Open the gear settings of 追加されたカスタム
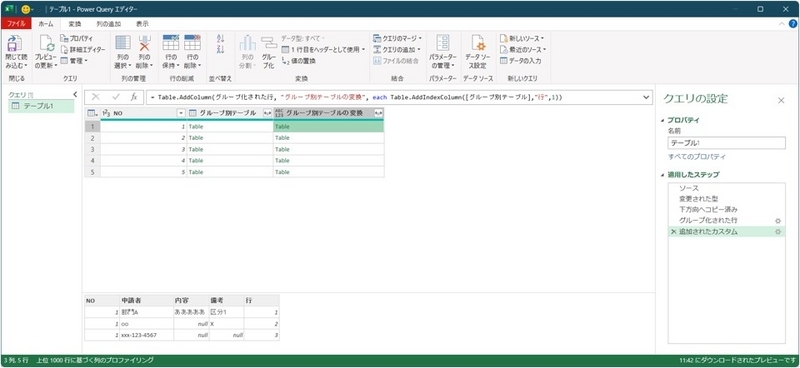The image size is (800, 368). tap(778, 232)
